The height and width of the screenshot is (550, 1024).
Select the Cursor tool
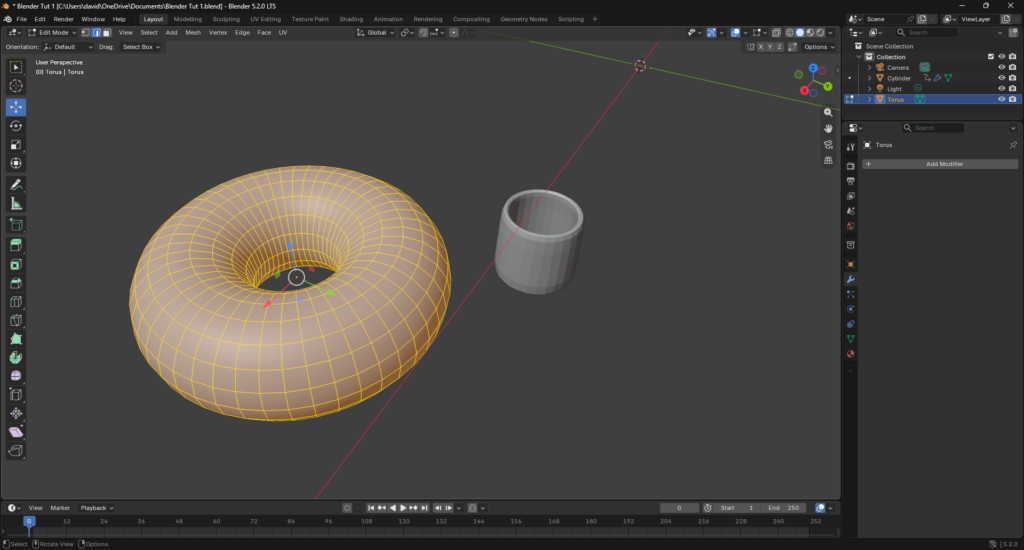click(x=16, y=86)
